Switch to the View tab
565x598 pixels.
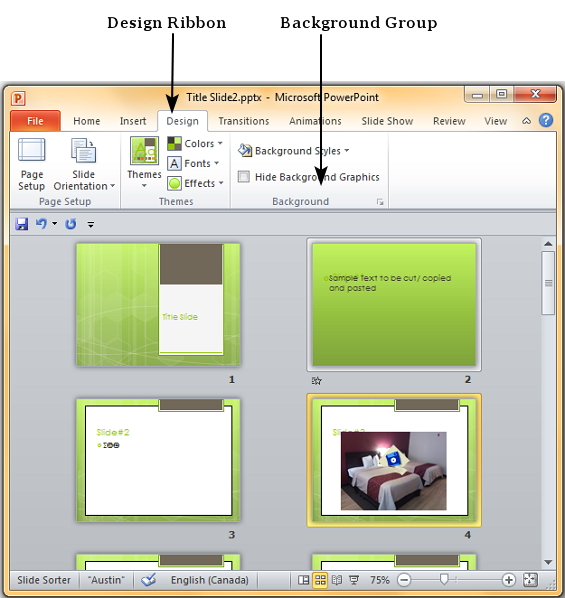coord(496,121)
